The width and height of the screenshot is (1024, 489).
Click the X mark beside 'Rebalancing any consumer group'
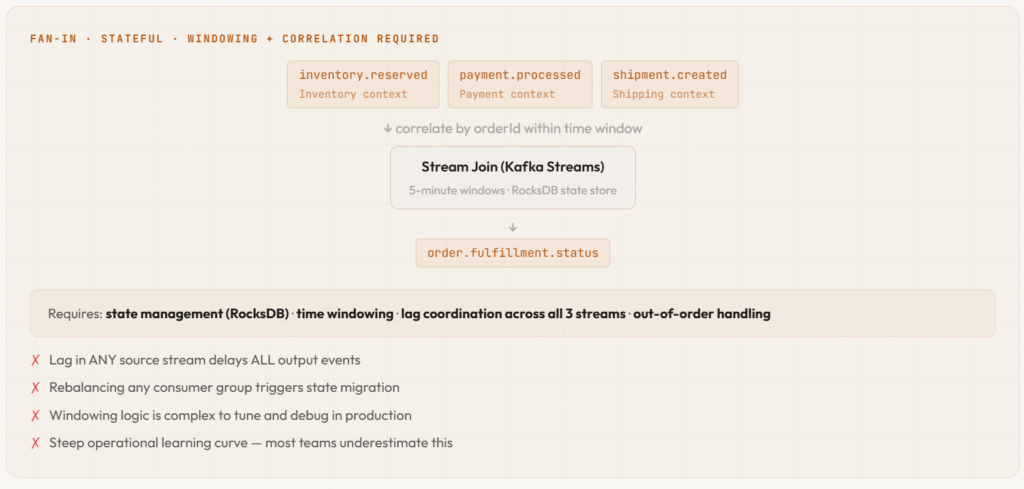tap(36, 388)
